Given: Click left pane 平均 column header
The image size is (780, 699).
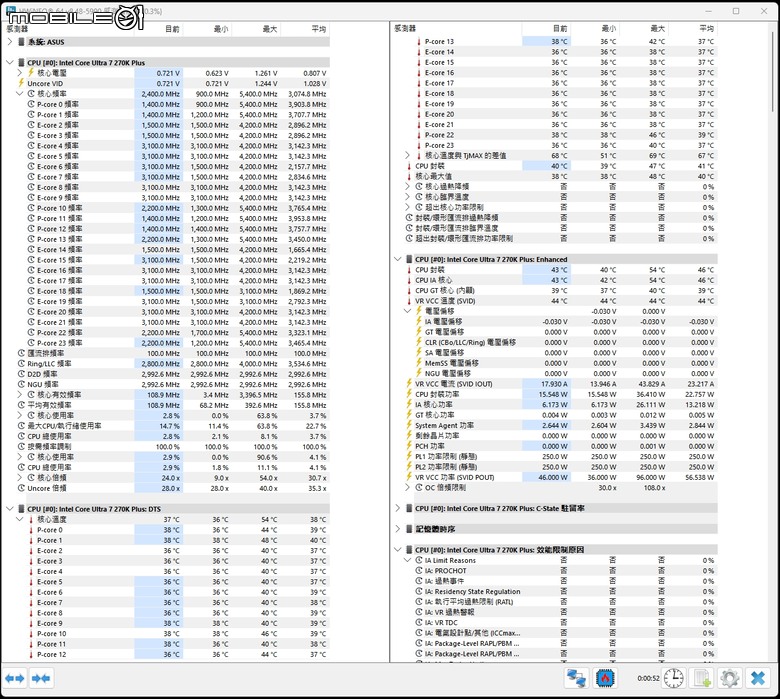Looking at the screenshot, I should click(305, 29).
